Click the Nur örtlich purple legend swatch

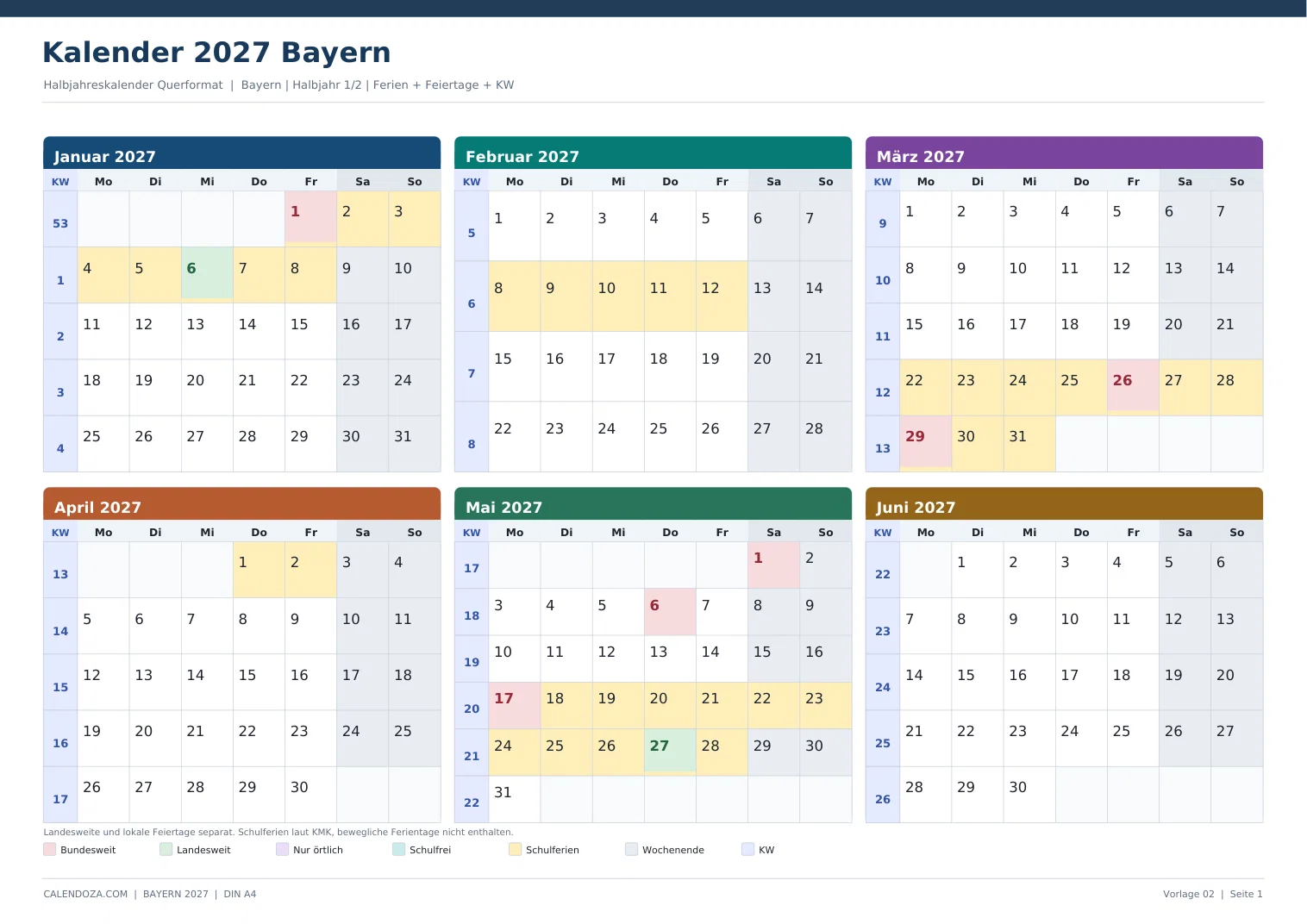click(x=282, y=849)
